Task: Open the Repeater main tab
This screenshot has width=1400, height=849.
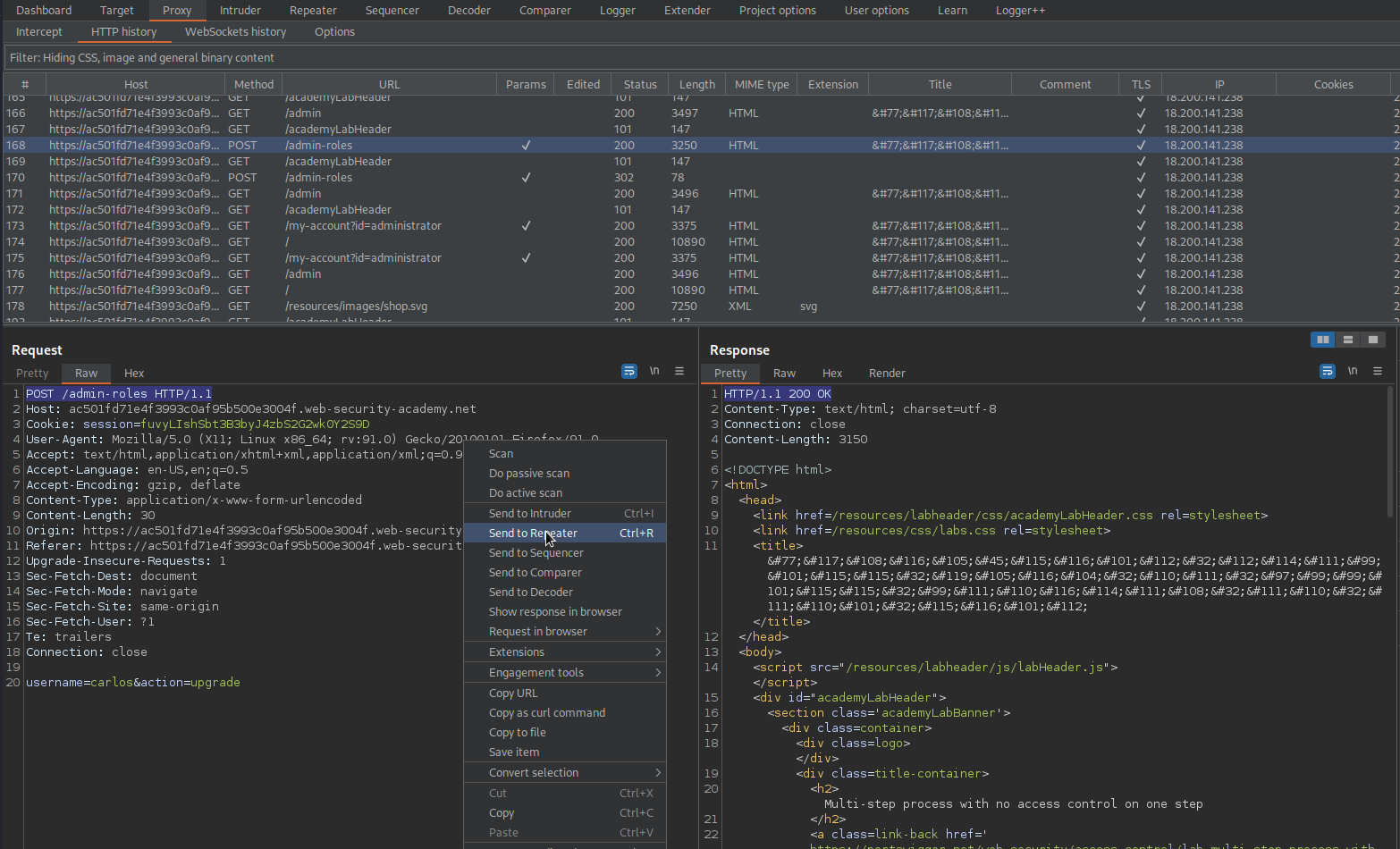Action: pos(313,11)
